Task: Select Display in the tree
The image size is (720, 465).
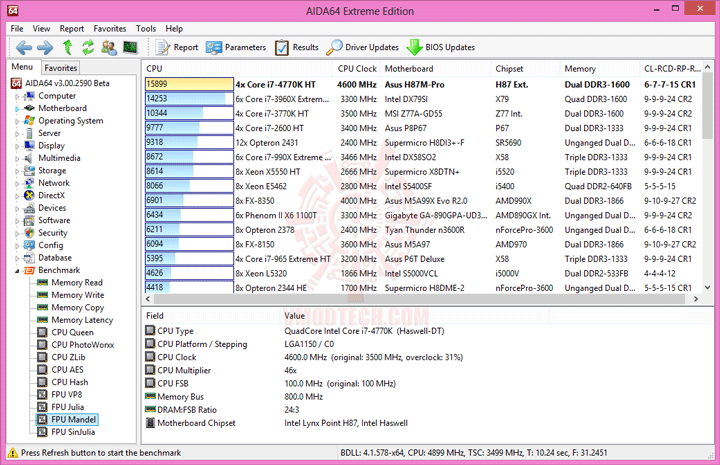Action: tap(51, 145)
